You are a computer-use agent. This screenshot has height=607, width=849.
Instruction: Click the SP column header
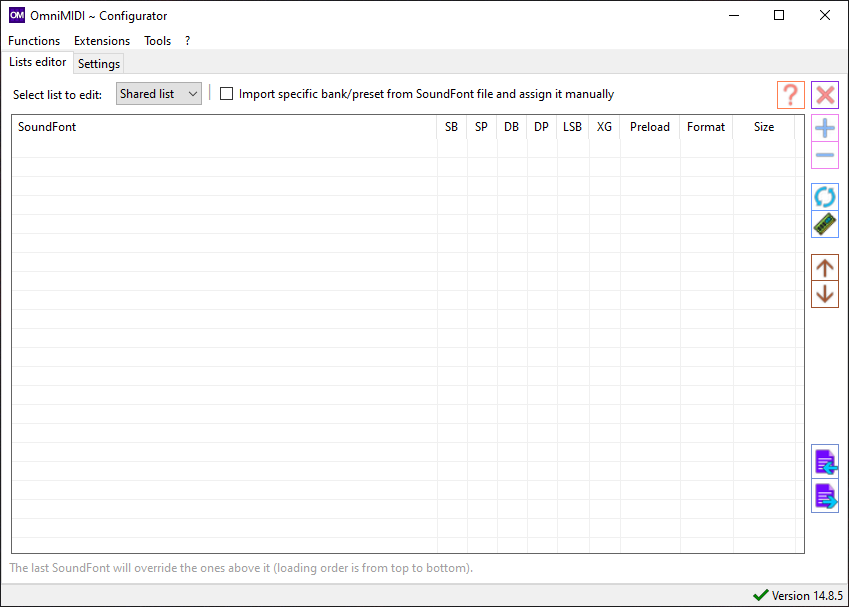coord(481,127)
